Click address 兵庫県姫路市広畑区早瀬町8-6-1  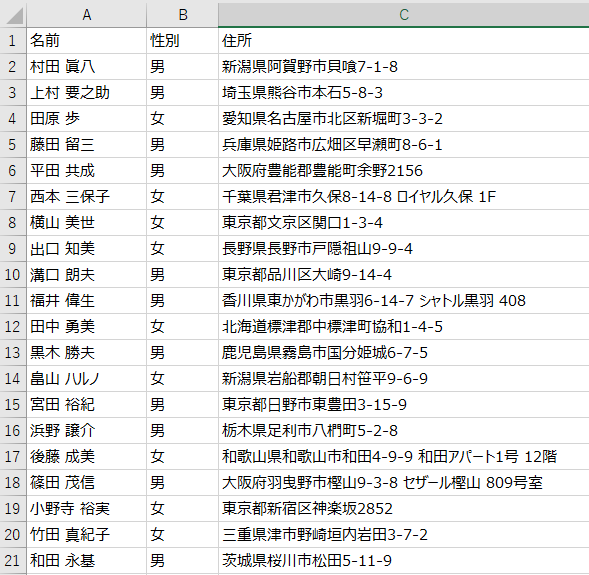404,145
